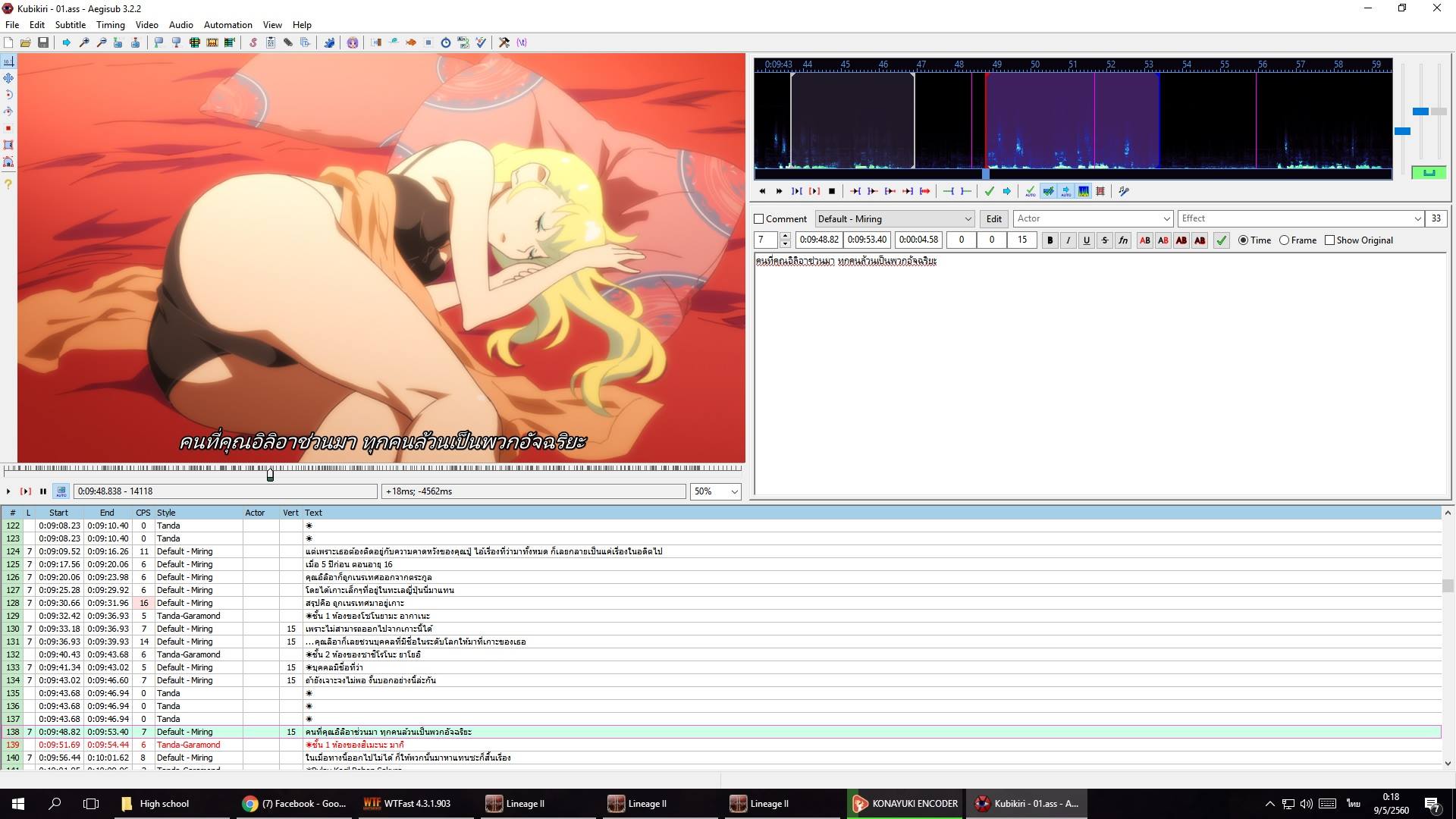Click the font face fn button

1122,240
